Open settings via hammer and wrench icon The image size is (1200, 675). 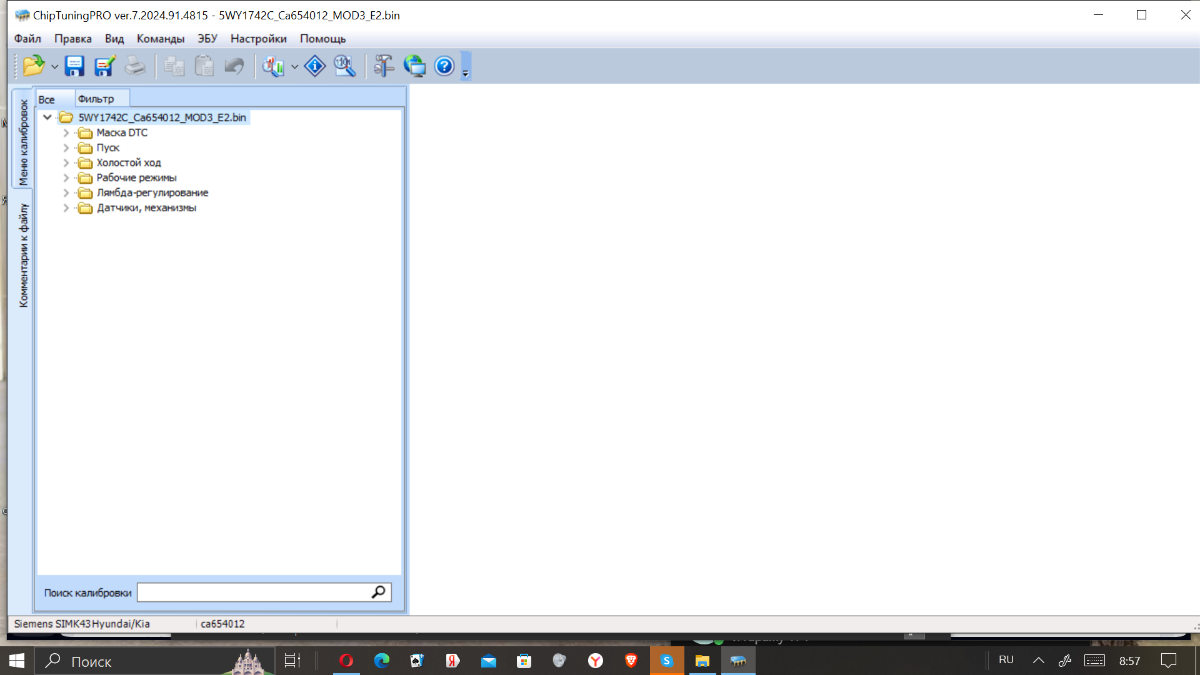(x=385, y=66)
